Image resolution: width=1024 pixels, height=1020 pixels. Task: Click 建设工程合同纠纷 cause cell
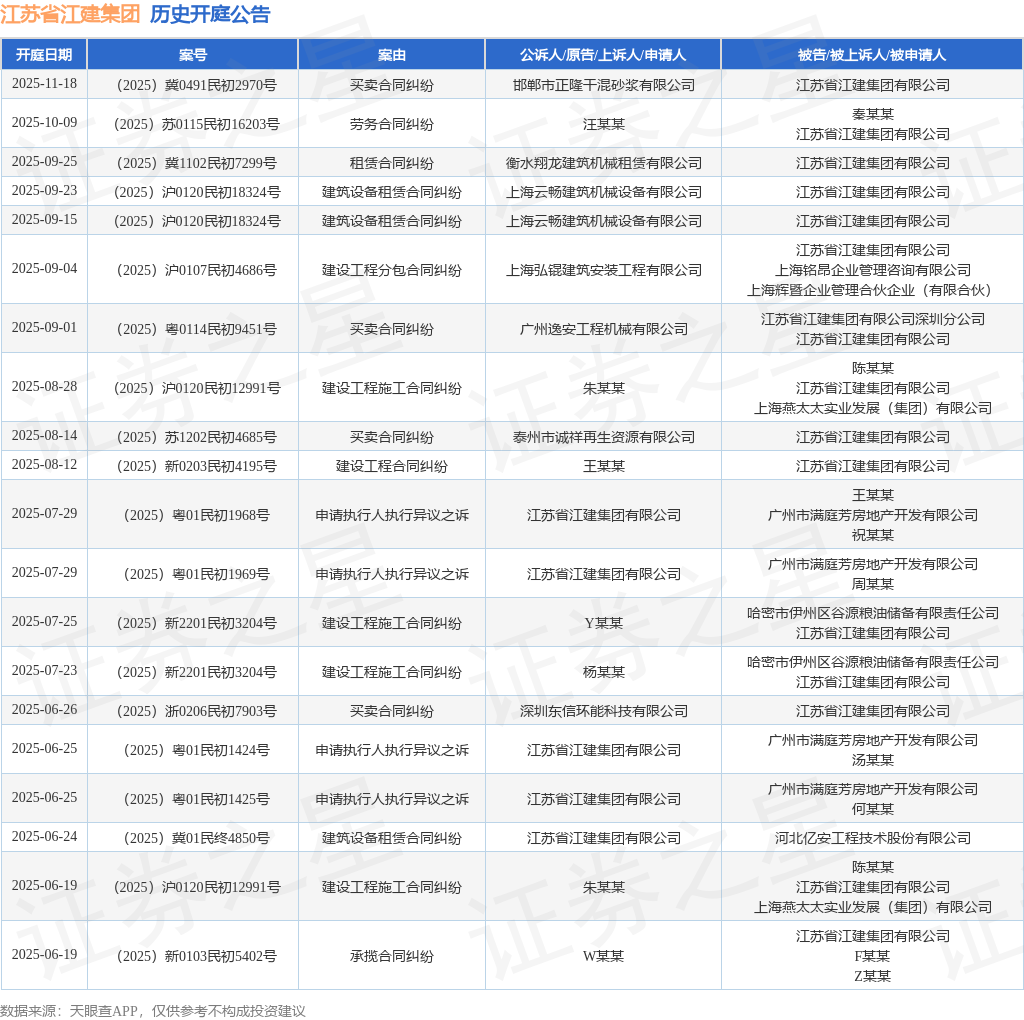pos(391,466)
